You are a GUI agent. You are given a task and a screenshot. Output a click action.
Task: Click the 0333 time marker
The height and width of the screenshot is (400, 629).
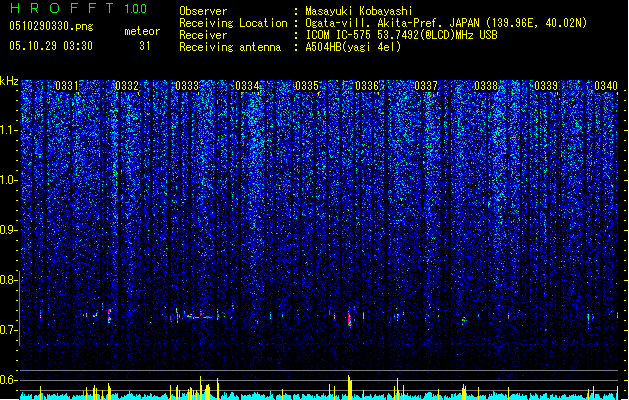click(187, 86)
